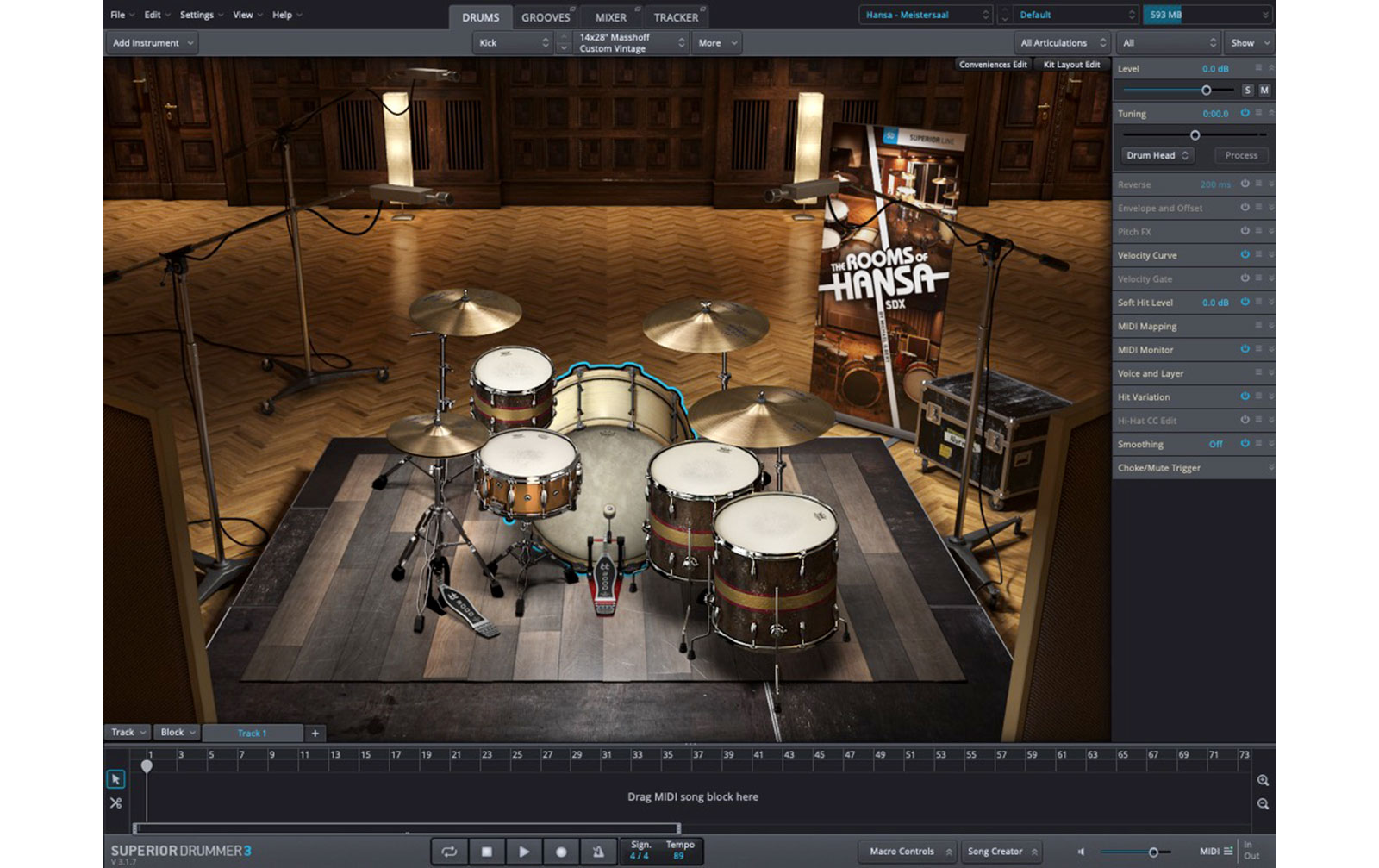Adjust the Level slider handle

click(x=1206, y=91)
